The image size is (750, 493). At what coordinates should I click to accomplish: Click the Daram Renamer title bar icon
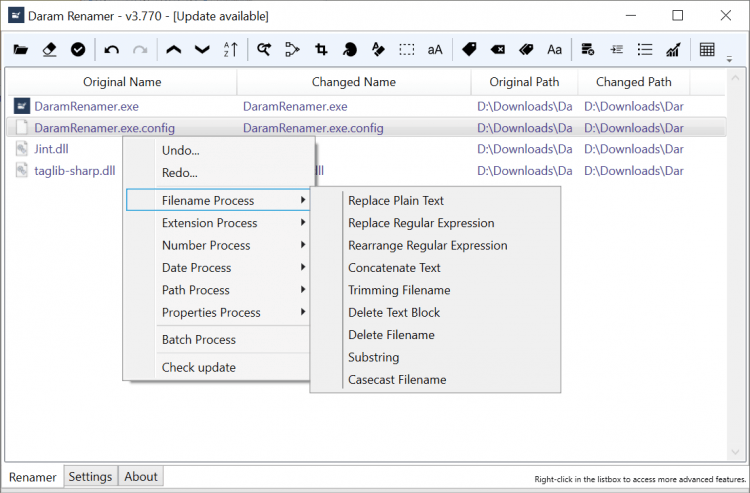[x=16, y=15]
